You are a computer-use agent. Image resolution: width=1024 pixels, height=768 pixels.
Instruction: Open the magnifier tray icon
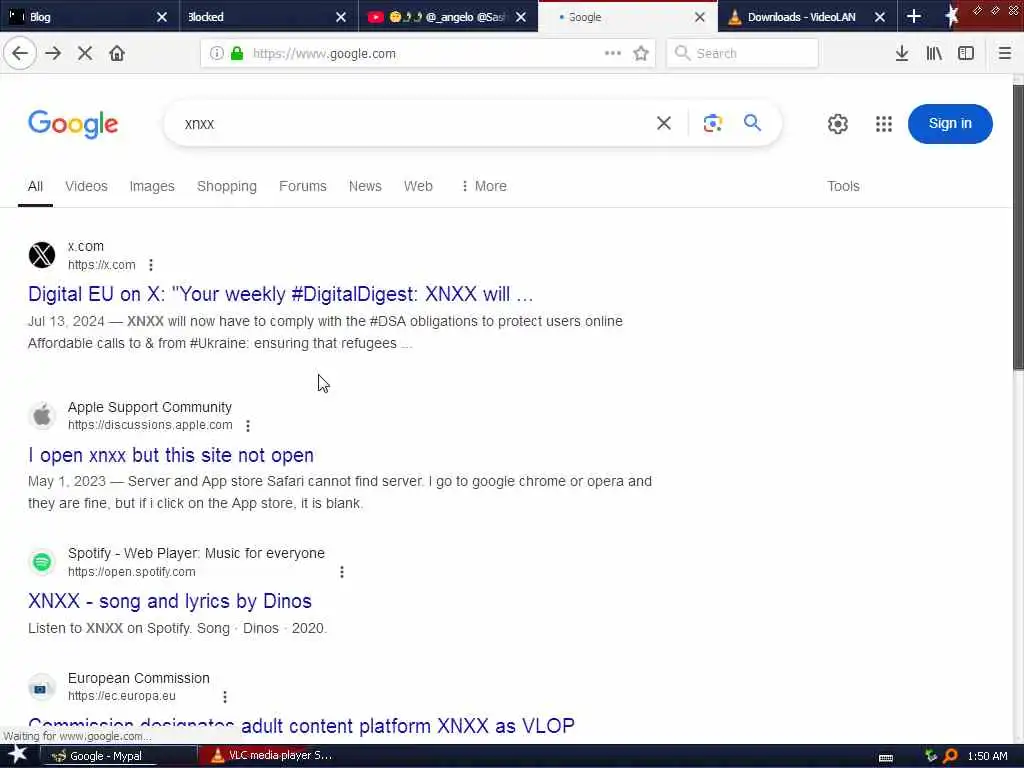pos(951,756)
